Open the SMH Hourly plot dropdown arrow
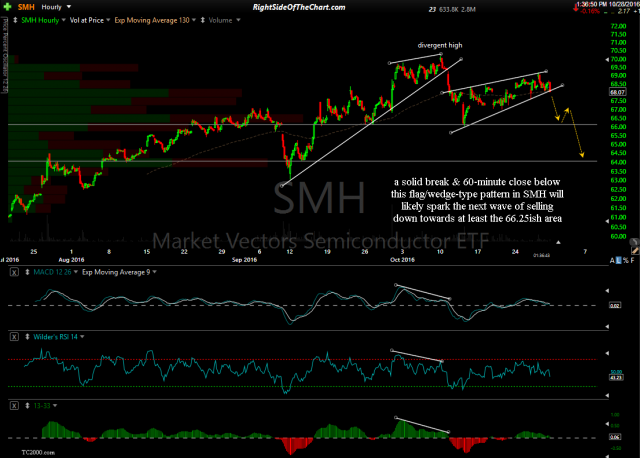 tap(63, 20)
